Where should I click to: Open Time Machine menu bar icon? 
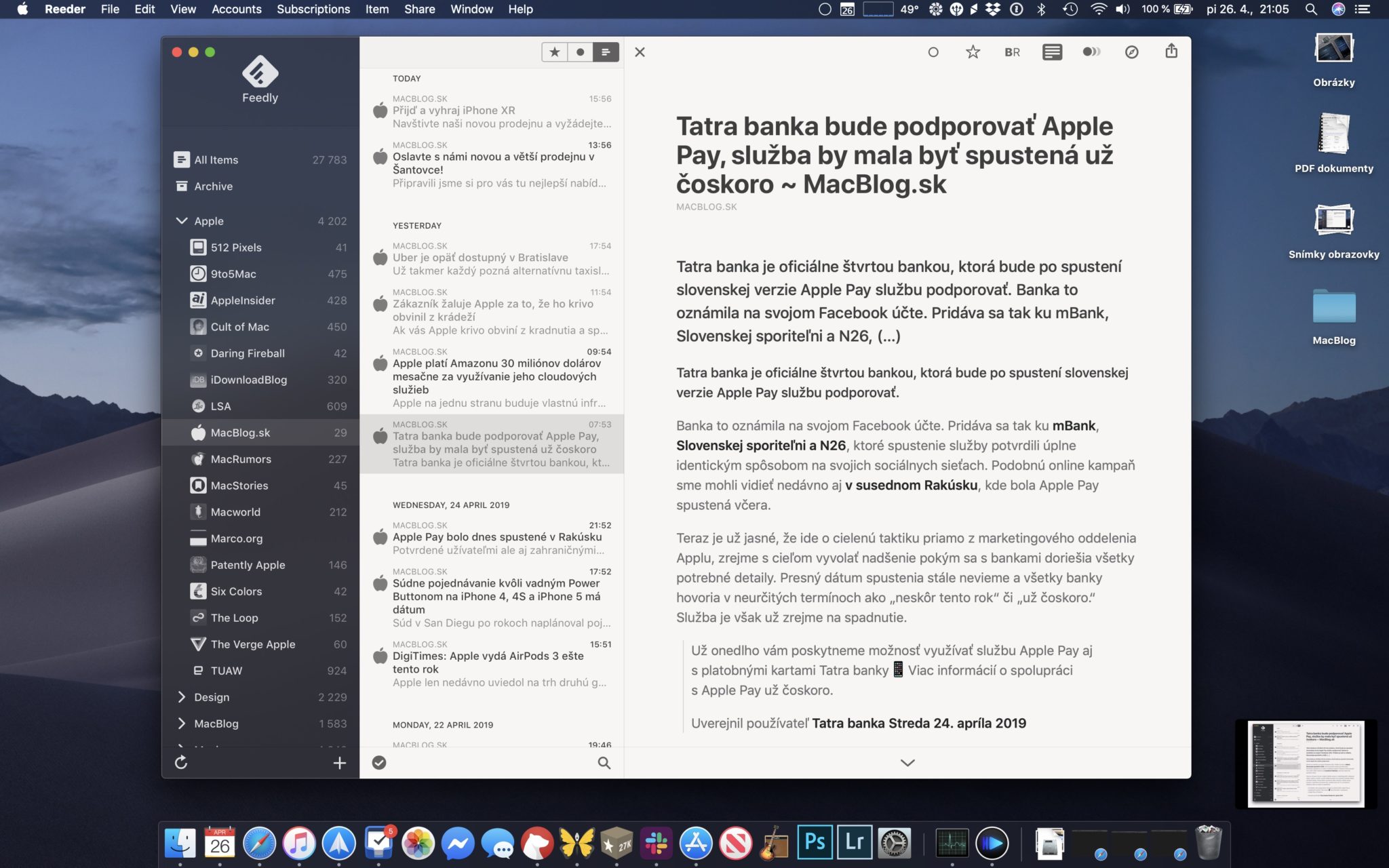(x=1070, y=9)
